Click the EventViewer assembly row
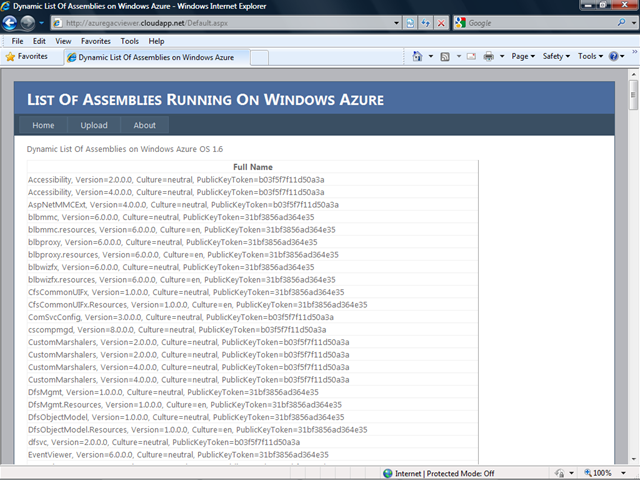This screenshot has width=640, height=480. [253, 455]
